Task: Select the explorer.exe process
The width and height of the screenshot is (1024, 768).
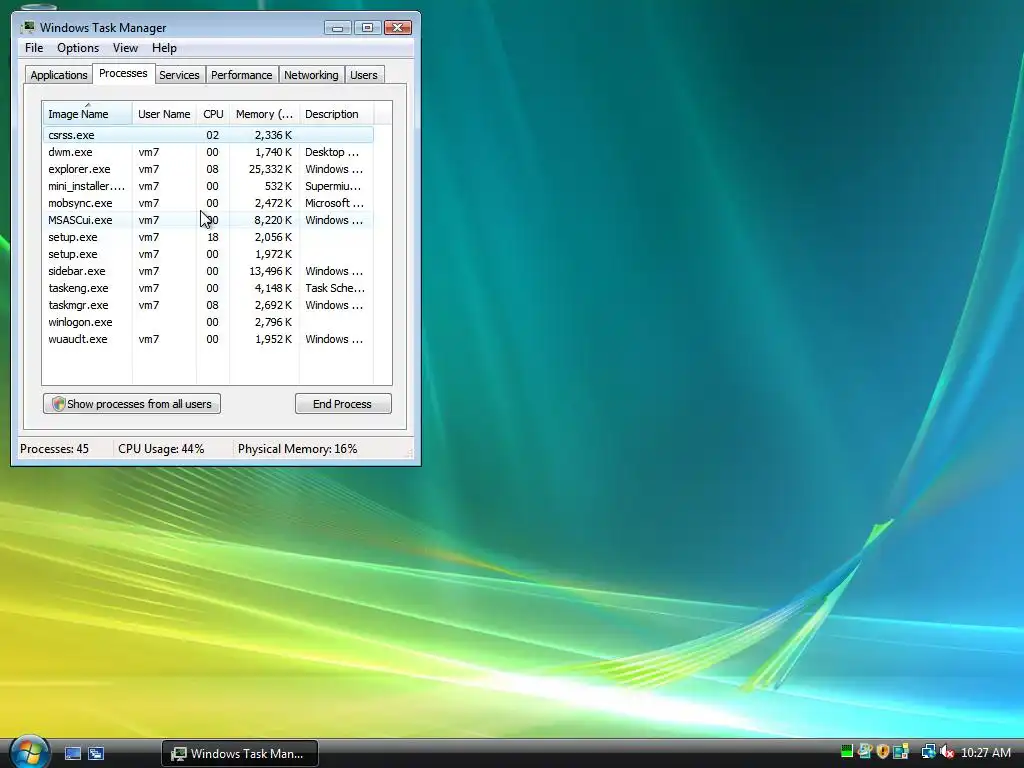Action: click(x=208, y=169)
